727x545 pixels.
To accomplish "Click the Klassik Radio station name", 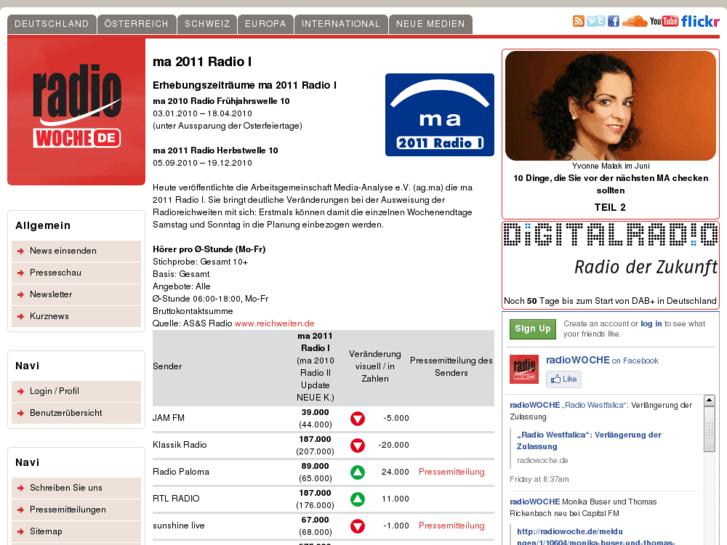I will [180, 445].
